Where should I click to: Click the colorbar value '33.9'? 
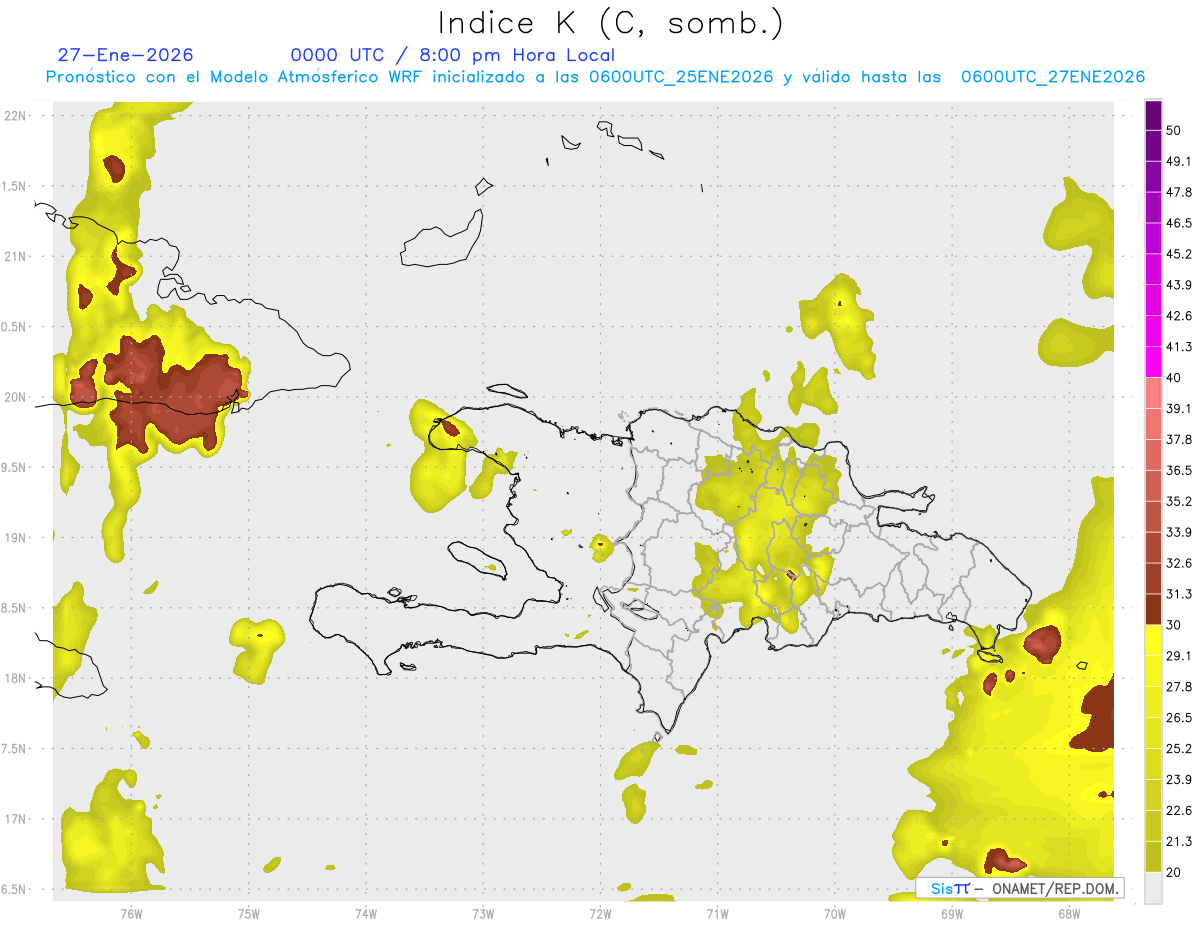click(x=1179, y=532)
